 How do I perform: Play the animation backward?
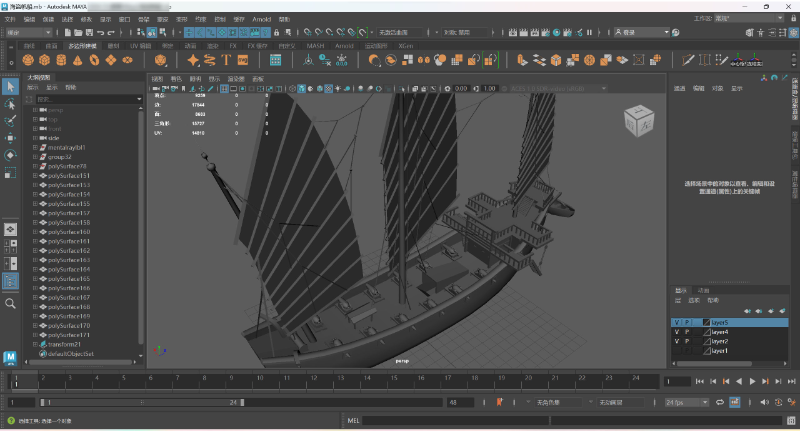pos(739,381)
